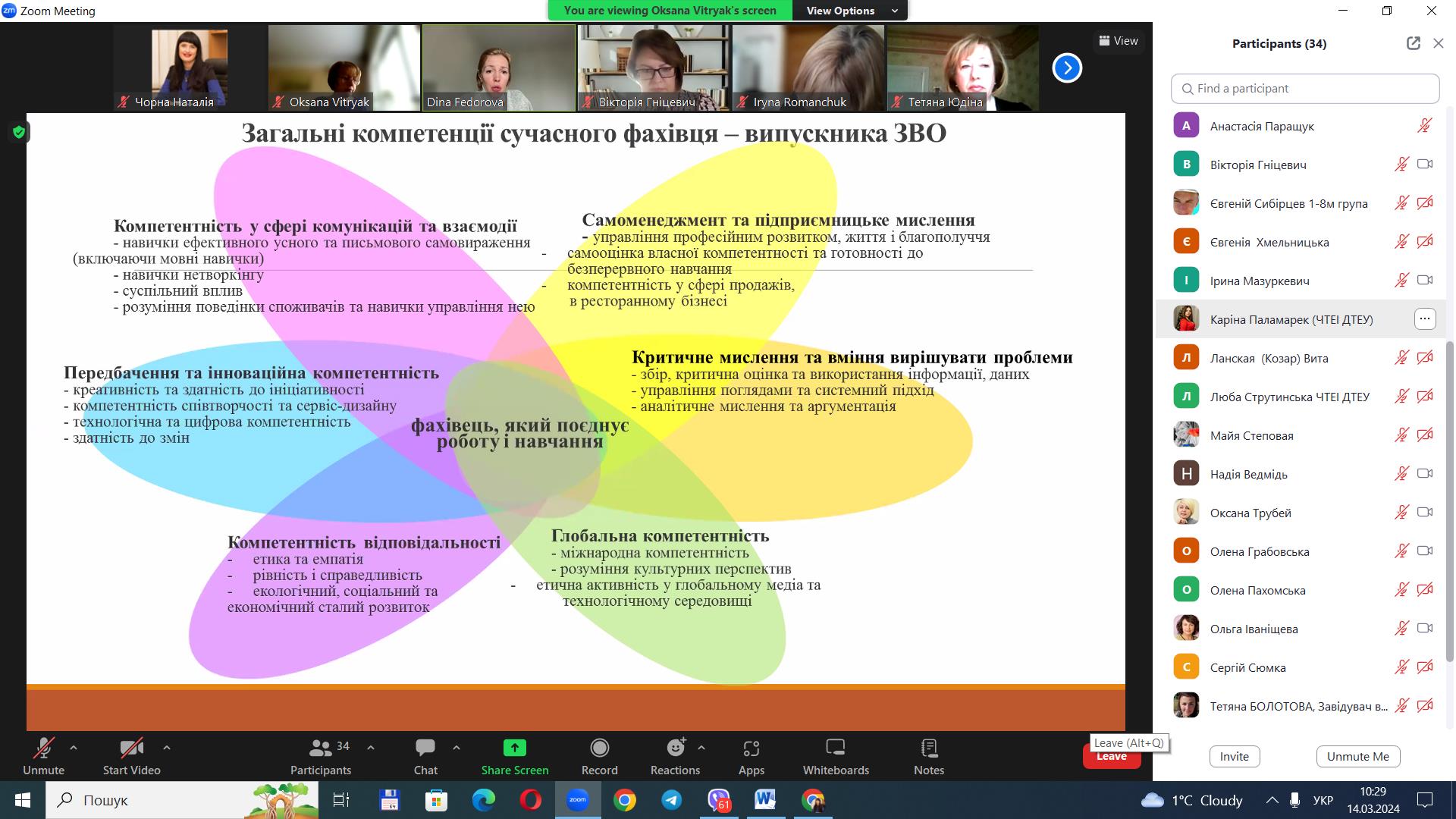Pop out the Participants panel
1456x819 pixels.
pos(1413,43)
